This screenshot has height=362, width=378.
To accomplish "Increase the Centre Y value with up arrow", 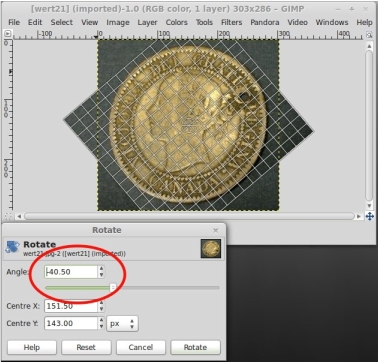I will [x=101, y=320].
